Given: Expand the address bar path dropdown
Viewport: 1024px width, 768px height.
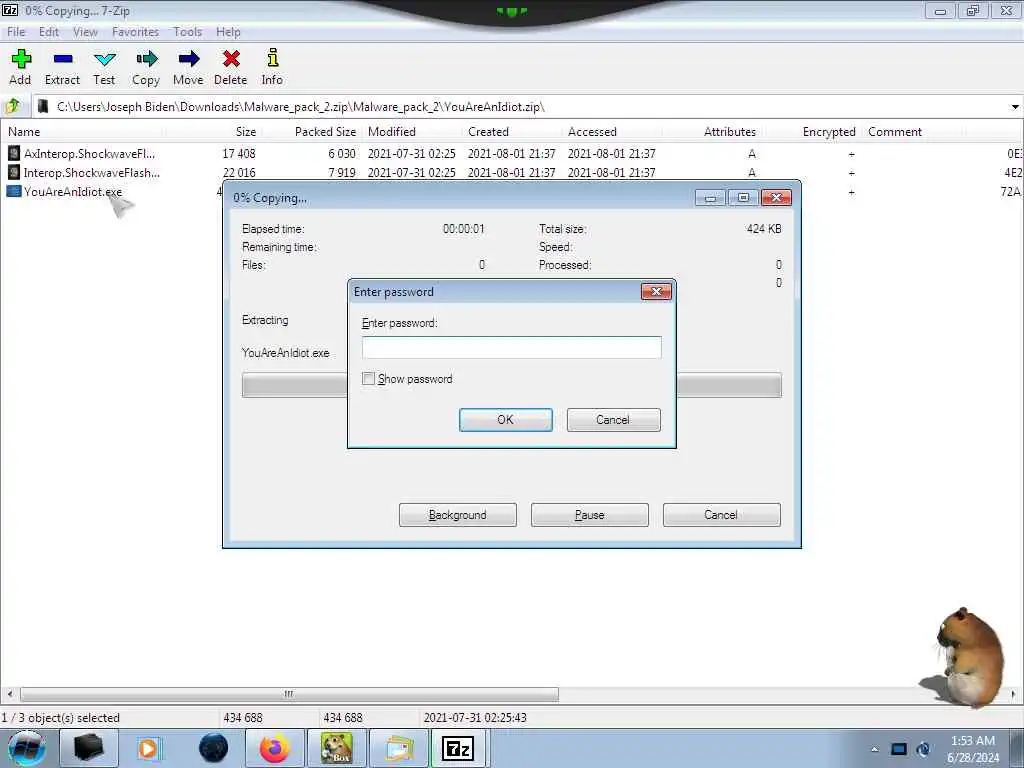Looking at the screenshot, I should [x=1015, y=107].
